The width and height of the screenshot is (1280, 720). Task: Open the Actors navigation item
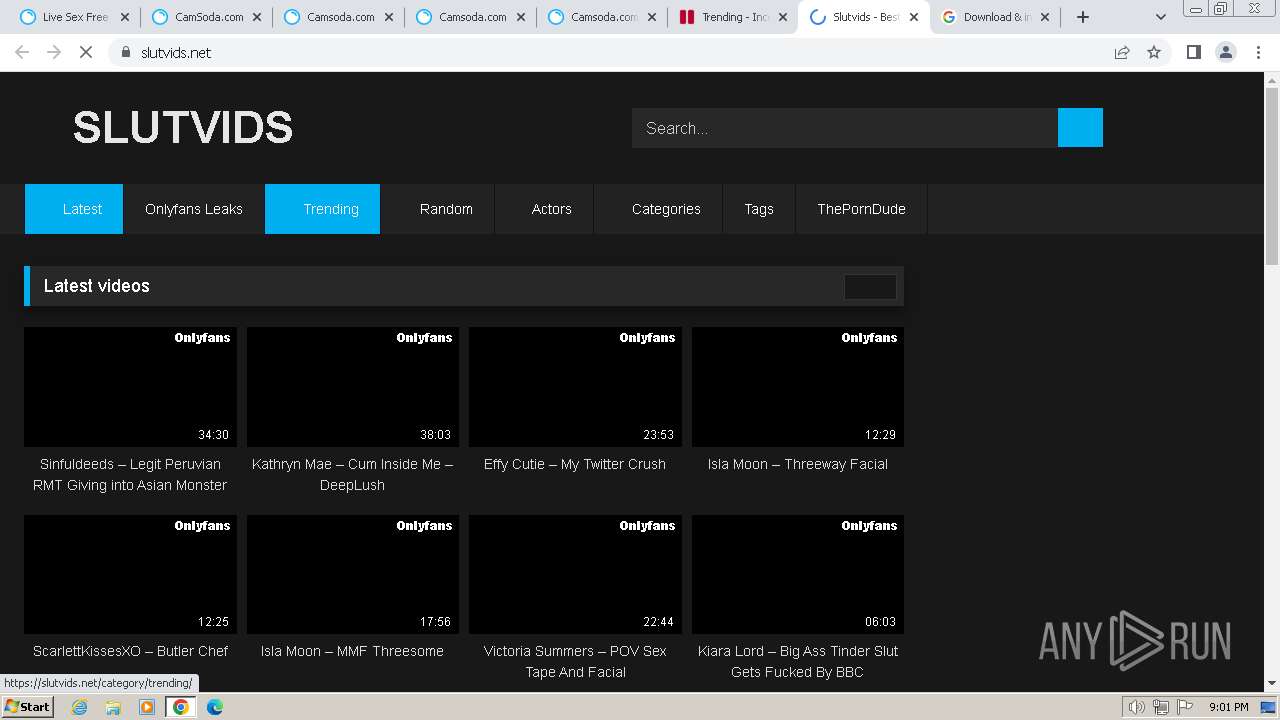[x=545, y=209]
